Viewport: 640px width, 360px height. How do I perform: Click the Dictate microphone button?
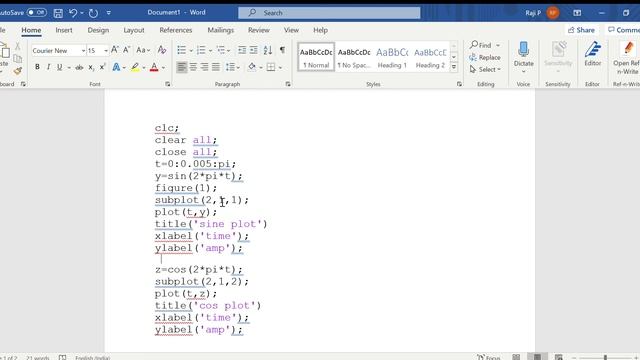[x=523, y=56]
